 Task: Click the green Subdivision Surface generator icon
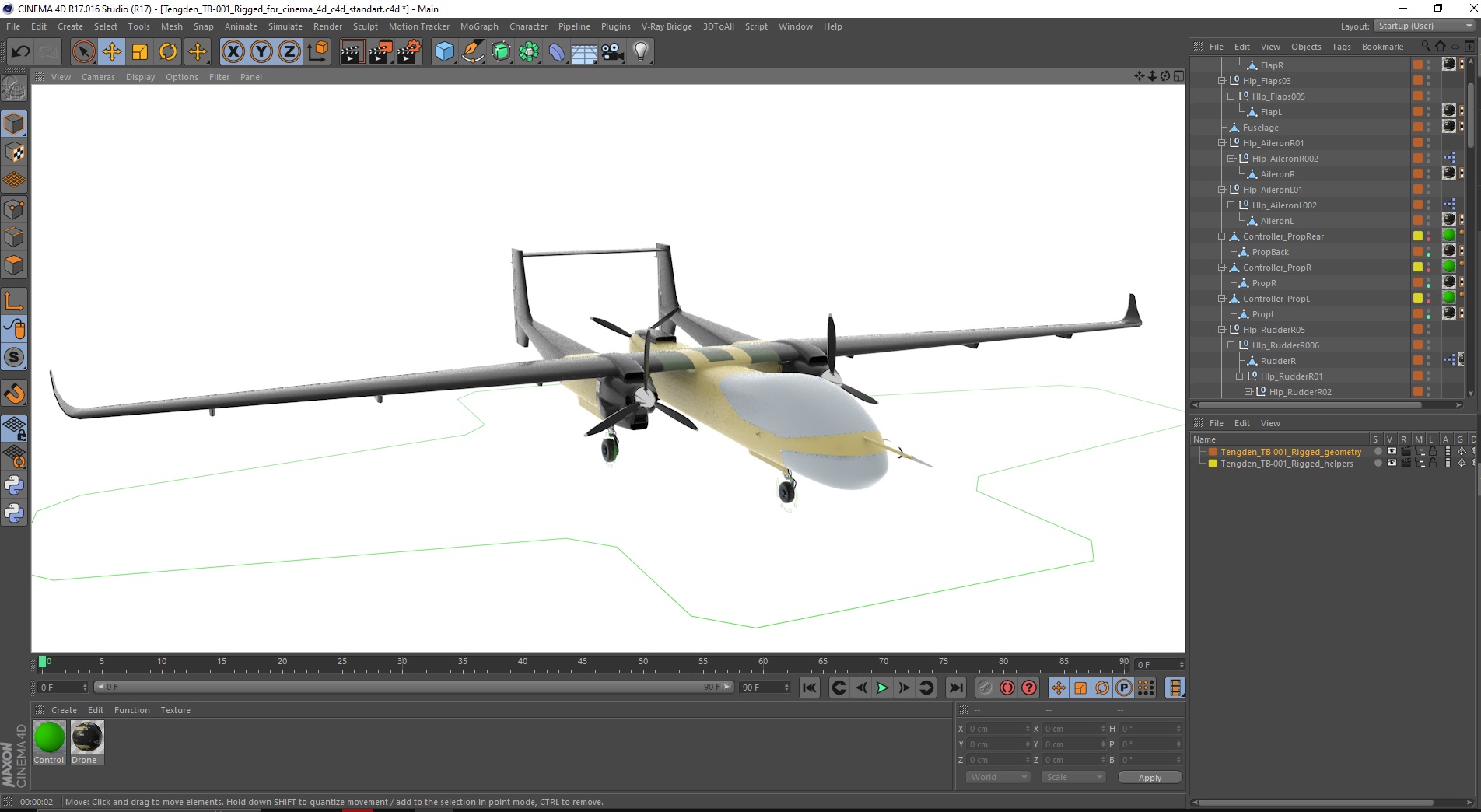pyautogui.click(x=501, y=52)
